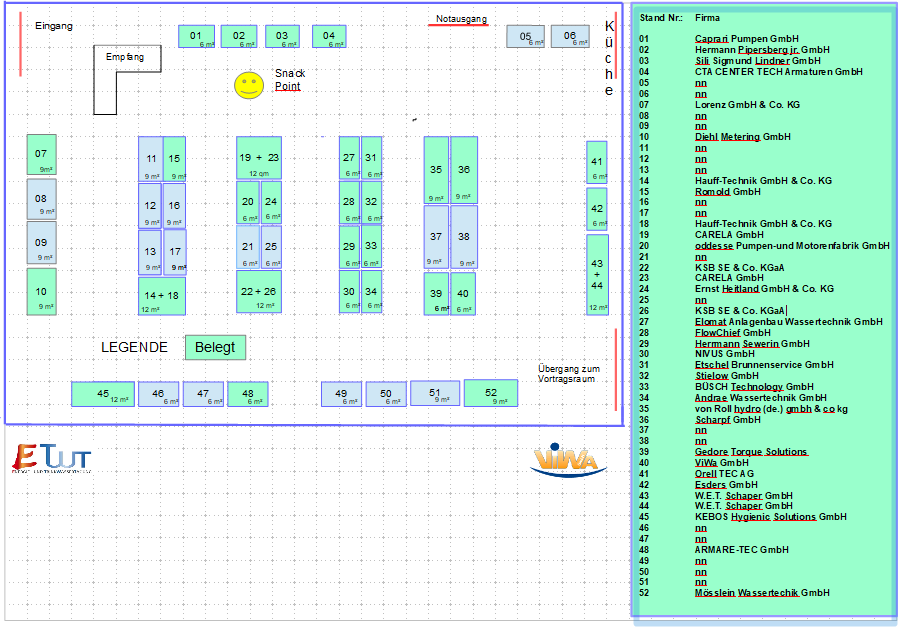Click Etschel Brunnenservice GmbH entry
The width and height of the screenshot is (904, 633).
coord(764,365)
